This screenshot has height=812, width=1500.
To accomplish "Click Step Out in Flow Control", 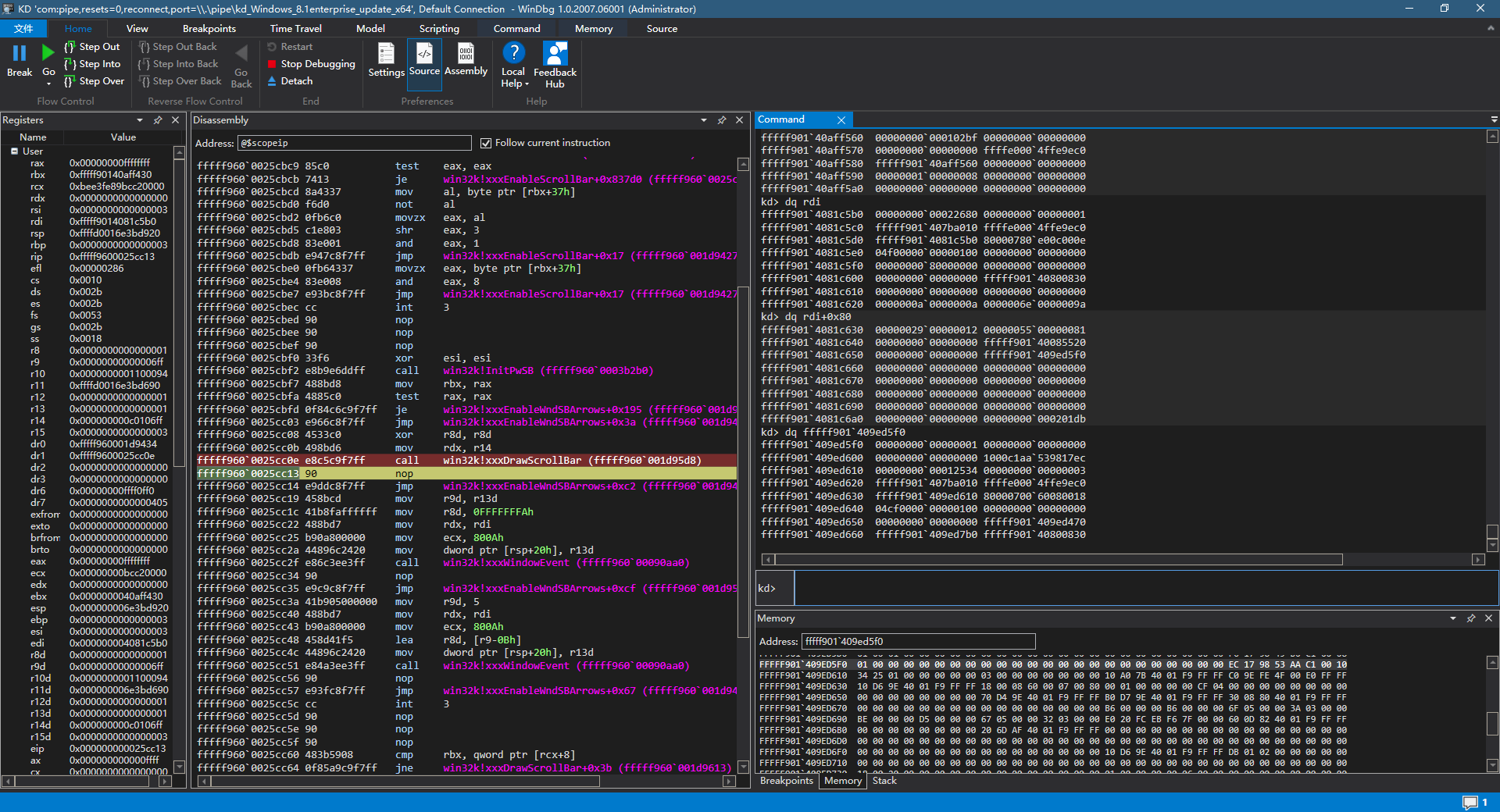I will coord(92,47).
